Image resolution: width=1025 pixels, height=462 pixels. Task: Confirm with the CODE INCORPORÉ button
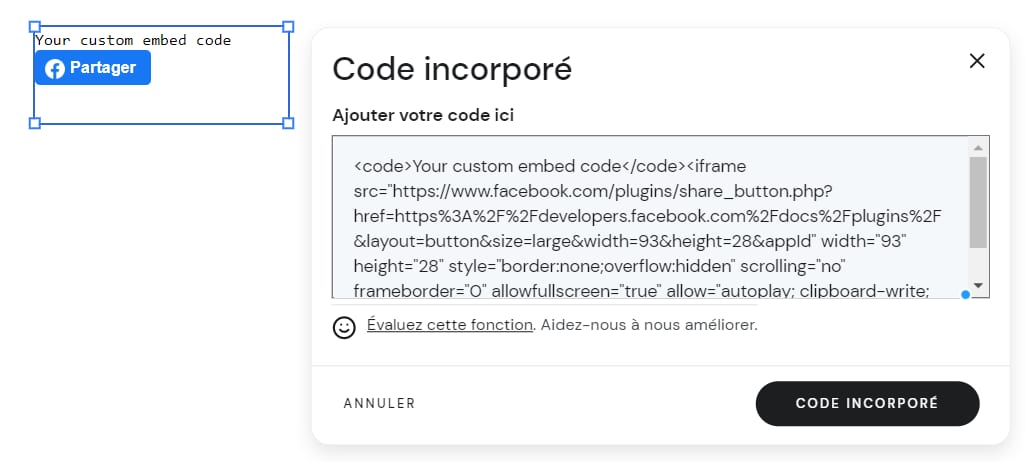click(867, 403)
